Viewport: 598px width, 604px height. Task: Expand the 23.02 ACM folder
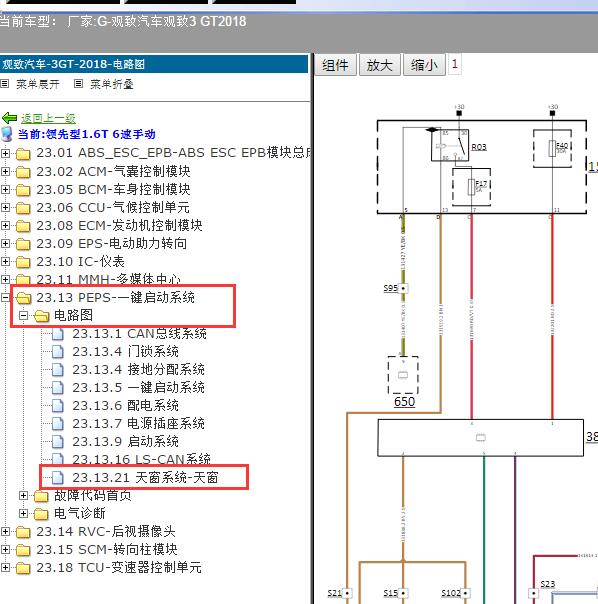[x=5, y=171]
